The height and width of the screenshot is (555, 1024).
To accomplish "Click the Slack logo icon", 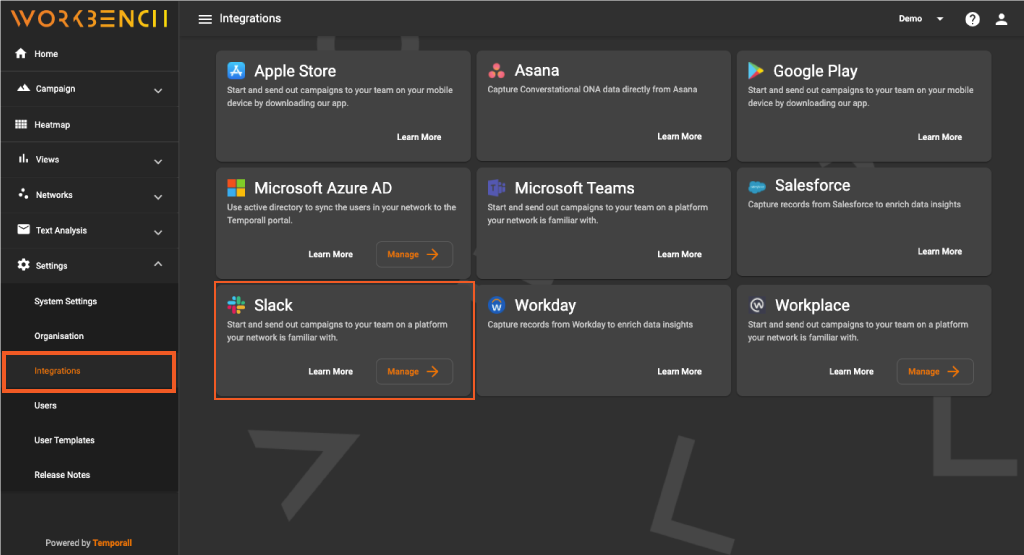I will click(x=236, y=305).
